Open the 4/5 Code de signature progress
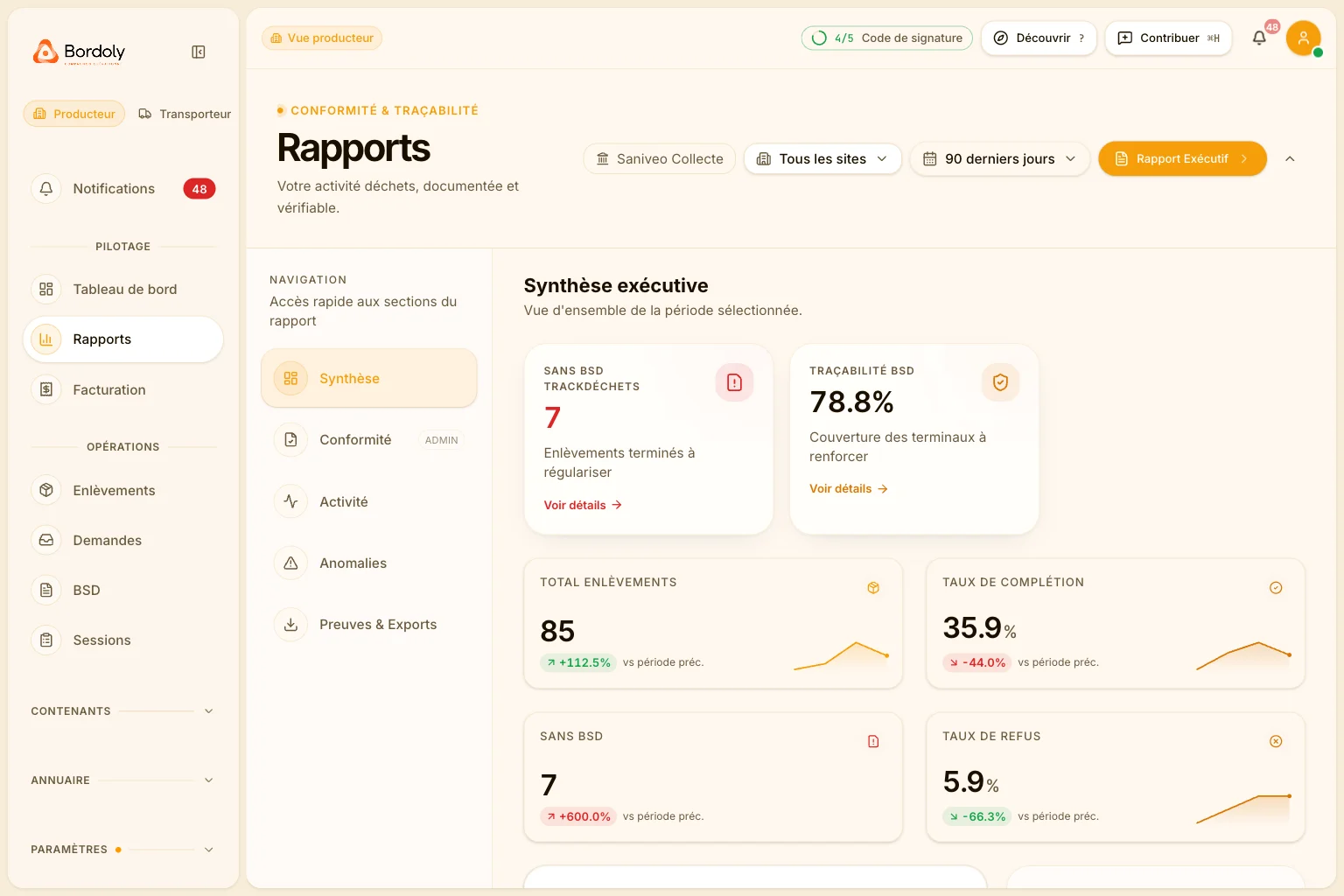 click(x=886, y=38)
